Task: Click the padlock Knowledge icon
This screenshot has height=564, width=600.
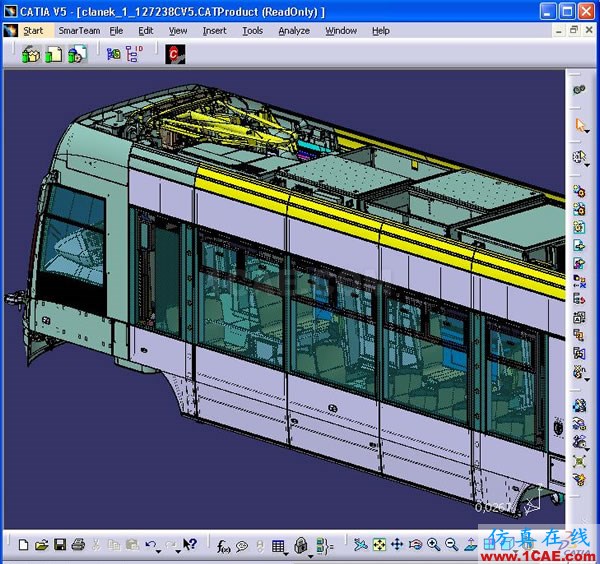Action: 301,545
